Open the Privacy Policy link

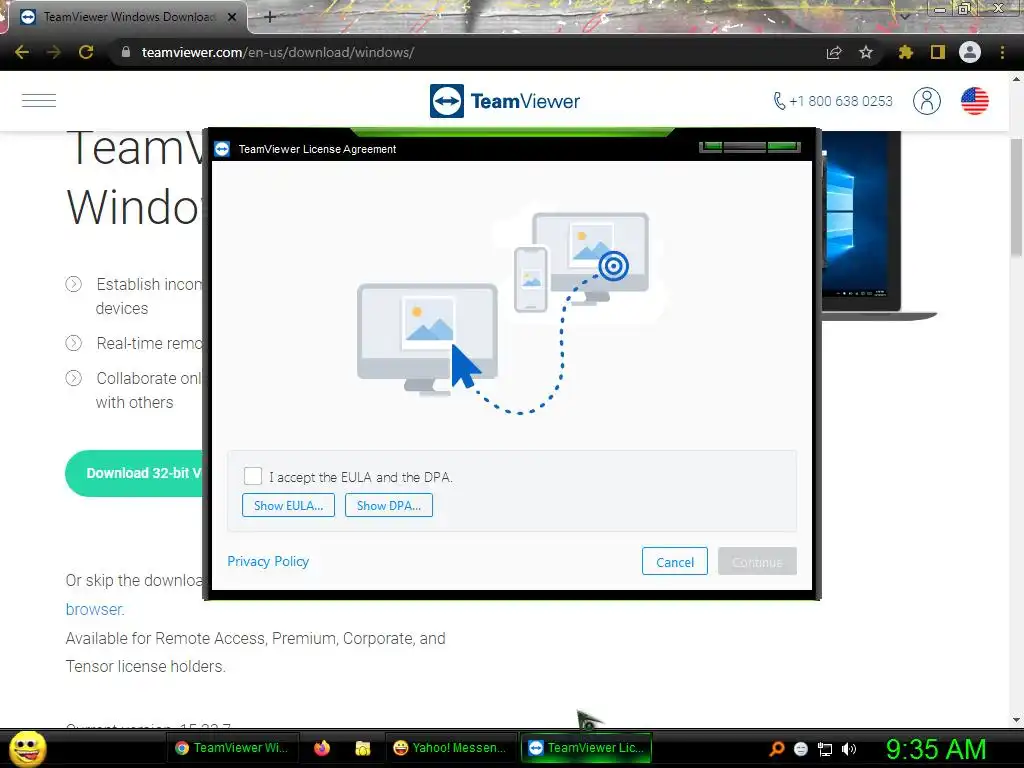(x=268, y=562)
